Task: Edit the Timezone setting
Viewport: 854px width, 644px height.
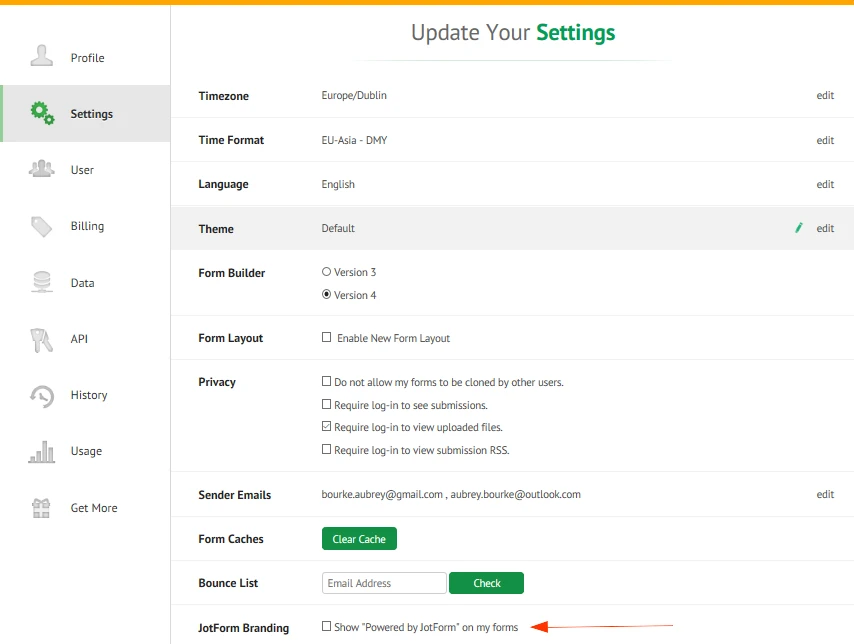Action: (x=825, y=95)
